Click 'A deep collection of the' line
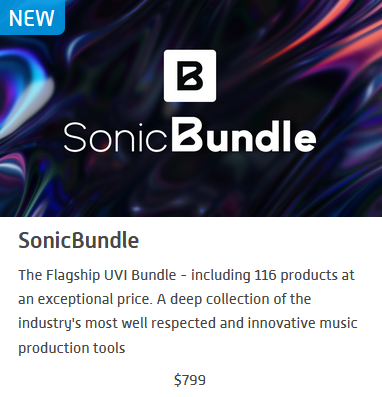 click(x=234, y=299)
